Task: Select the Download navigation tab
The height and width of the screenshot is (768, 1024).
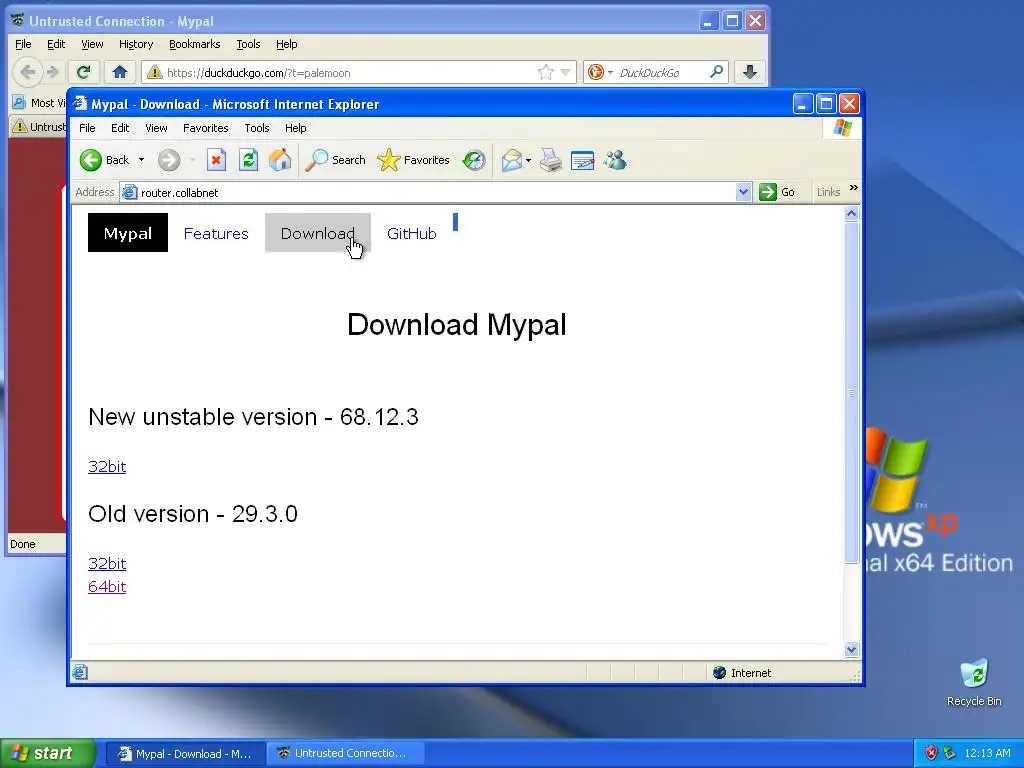Action: pos(317,233)
